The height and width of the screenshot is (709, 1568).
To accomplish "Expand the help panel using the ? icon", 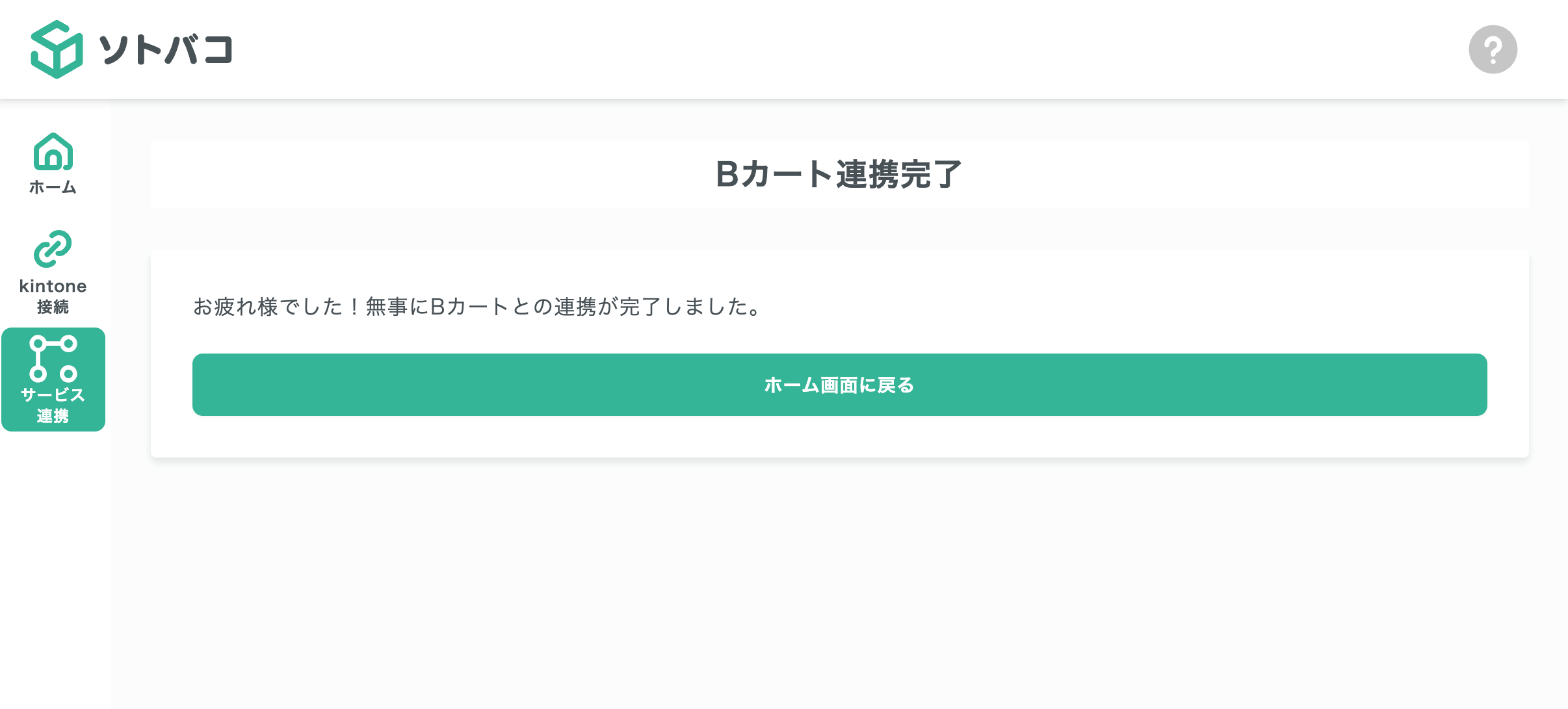I will tap(1493, 49).
